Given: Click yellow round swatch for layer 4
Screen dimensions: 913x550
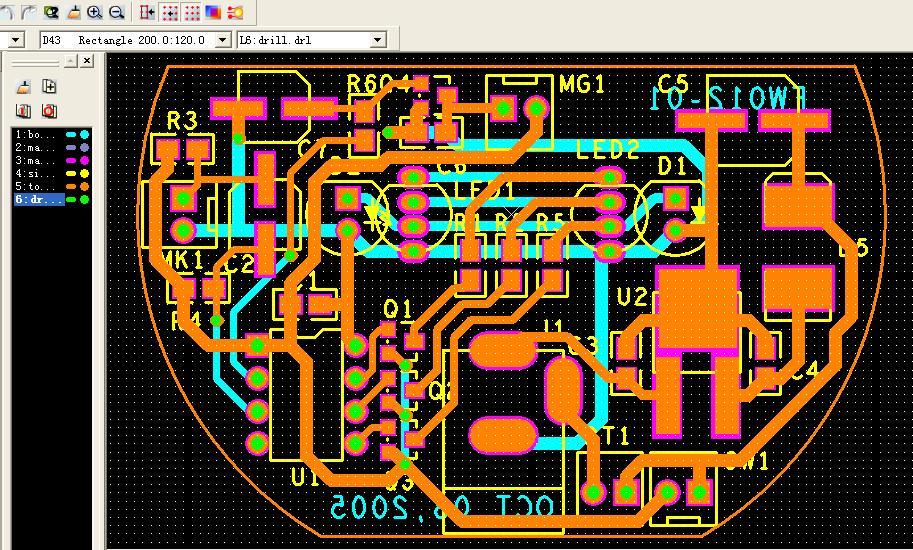Looking at the screenshot, I should tap(84, 173).
